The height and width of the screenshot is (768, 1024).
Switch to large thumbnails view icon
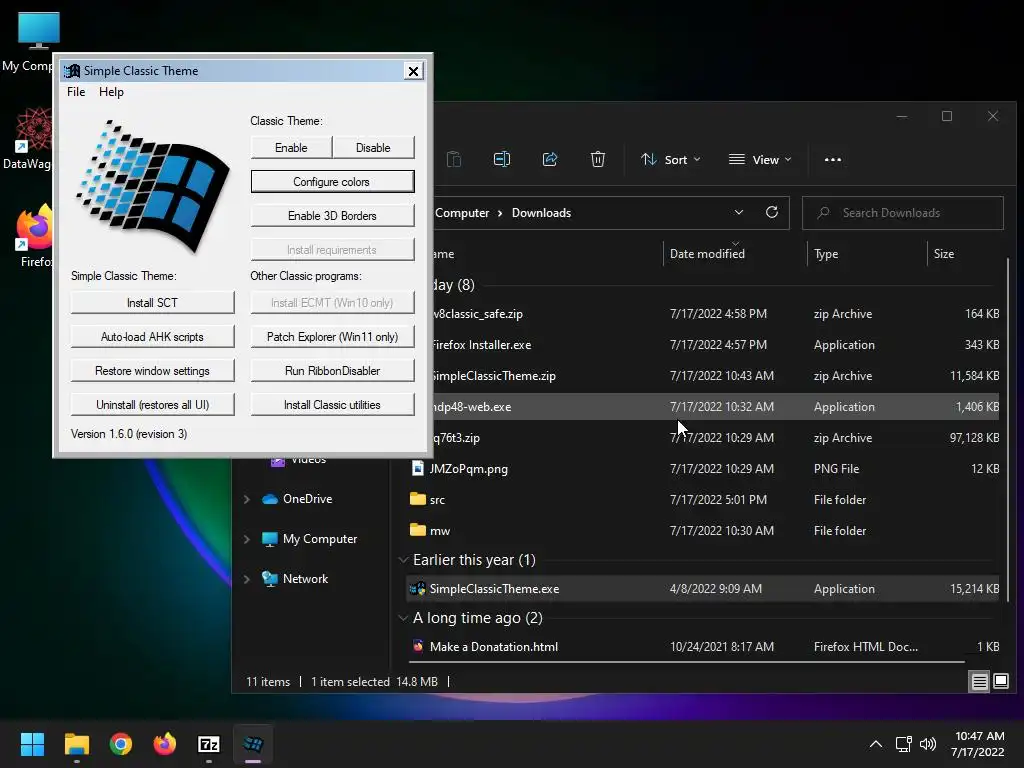pos(1000,682)
